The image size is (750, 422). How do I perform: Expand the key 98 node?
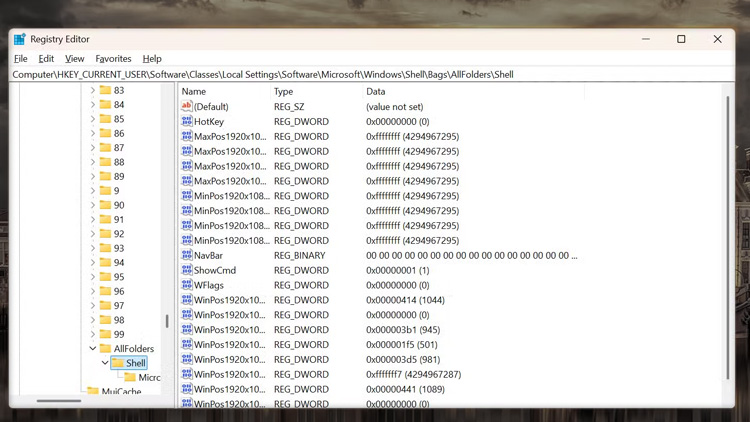click(x=93, y=320)
